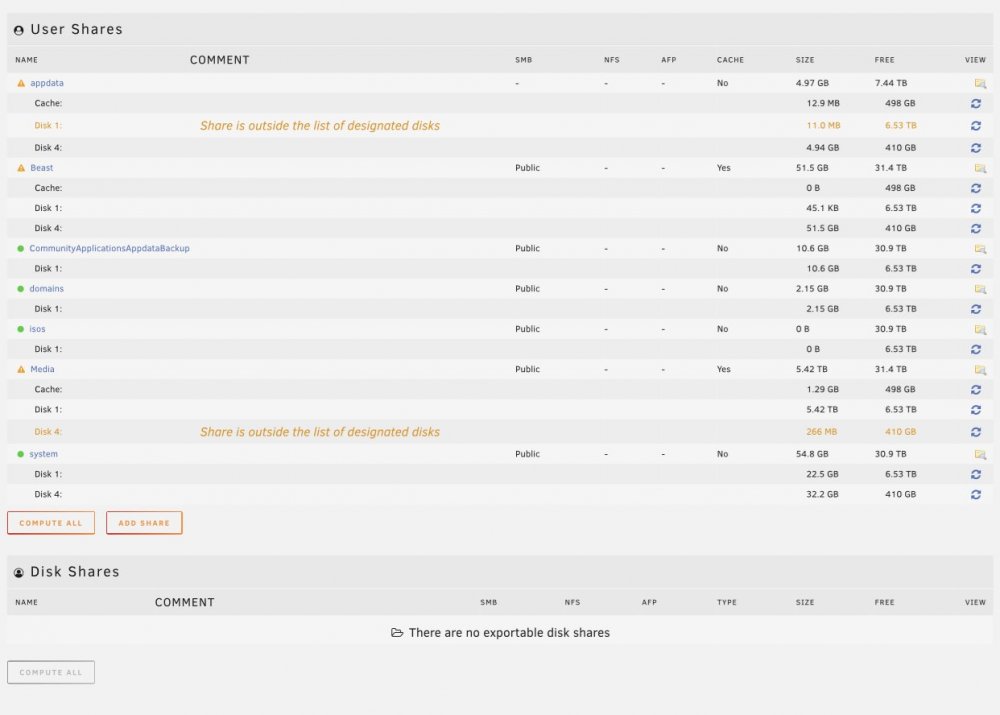Browse the Media share via view icon
Image resolution: width=1000 pixels, height=715 pixels.
pyautogui.click(x=980, y=369)
